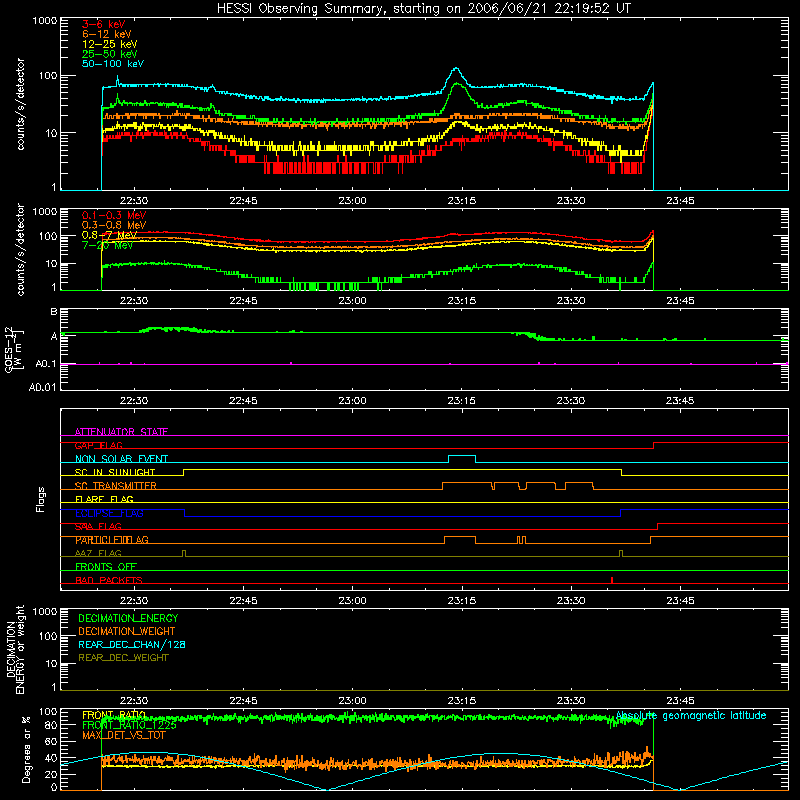Click the NON_SOLAR_EVENT flag label
This screenshot has height=800, width=800.
tap(121, 459)
